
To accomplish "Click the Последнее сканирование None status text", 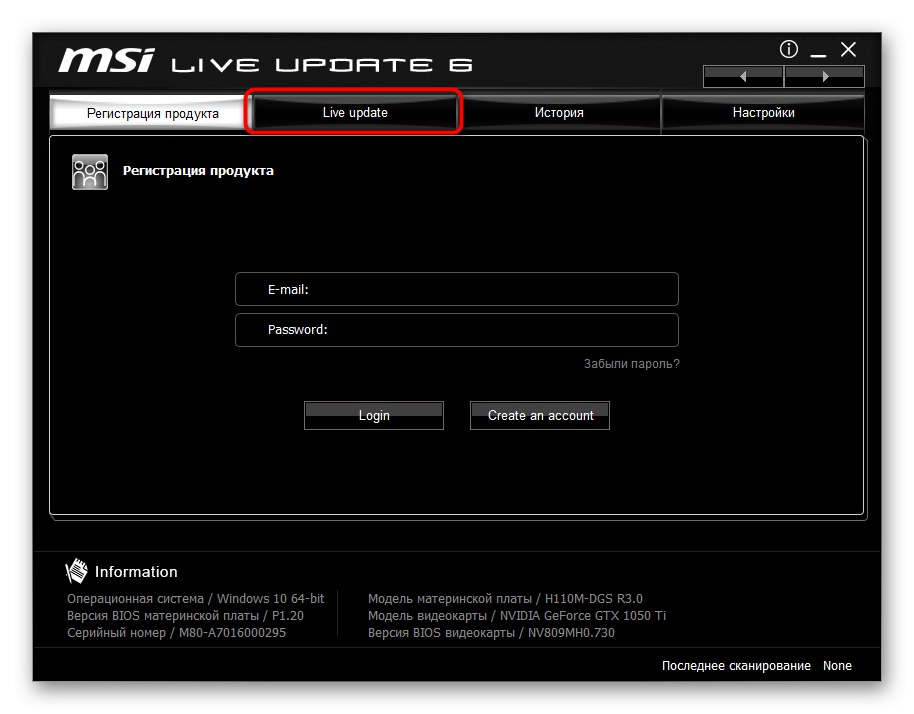I will [x=756, y=666].
